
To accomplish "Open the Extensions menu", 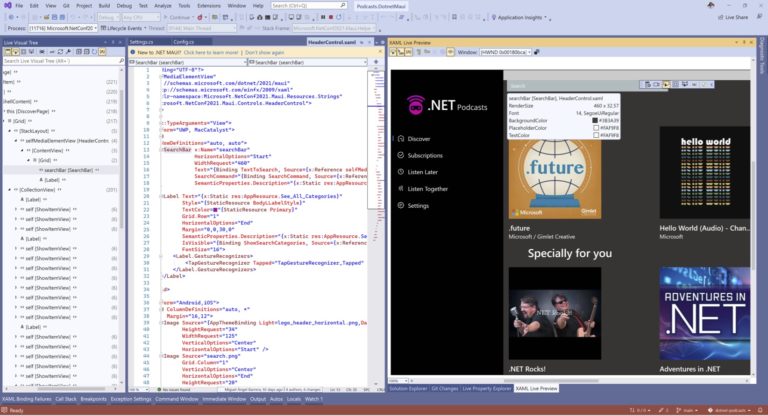I will tap(209, 6).
